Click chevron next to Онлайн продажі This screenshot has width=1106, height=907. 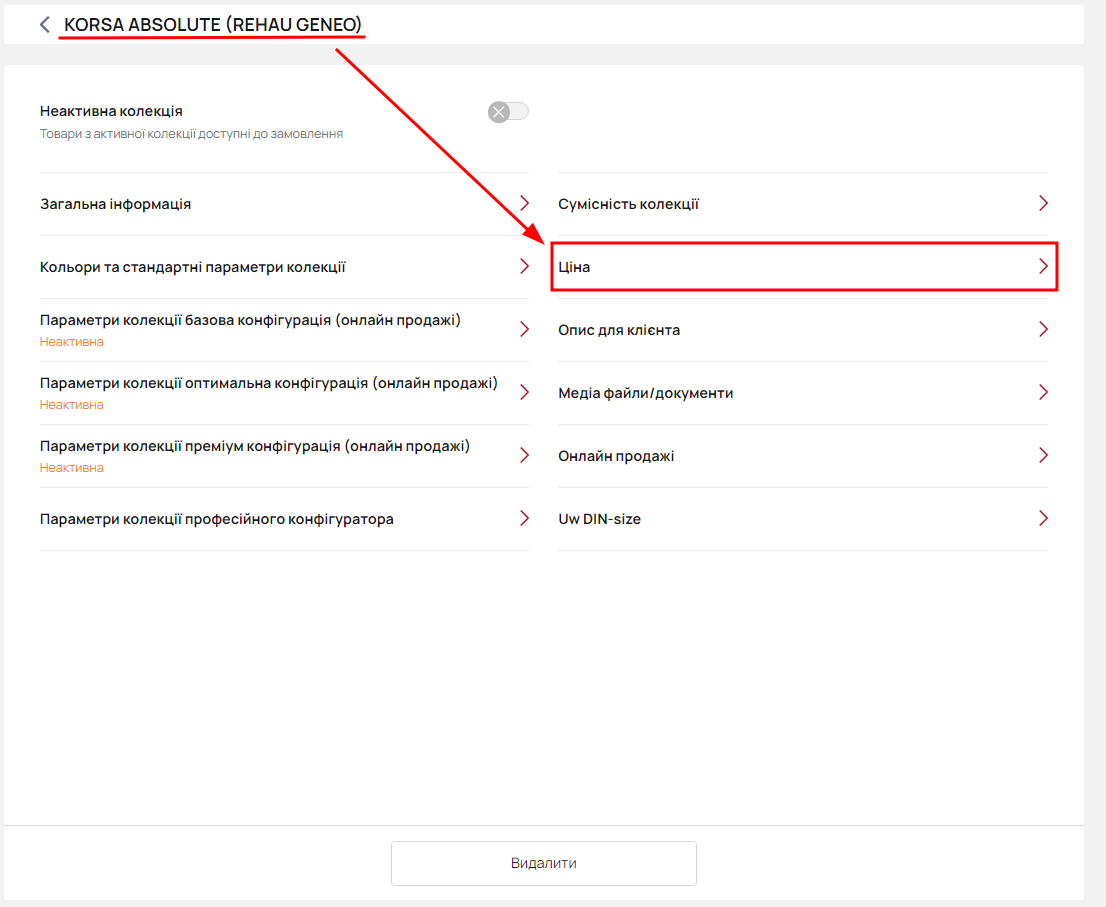click(1043, 455)
